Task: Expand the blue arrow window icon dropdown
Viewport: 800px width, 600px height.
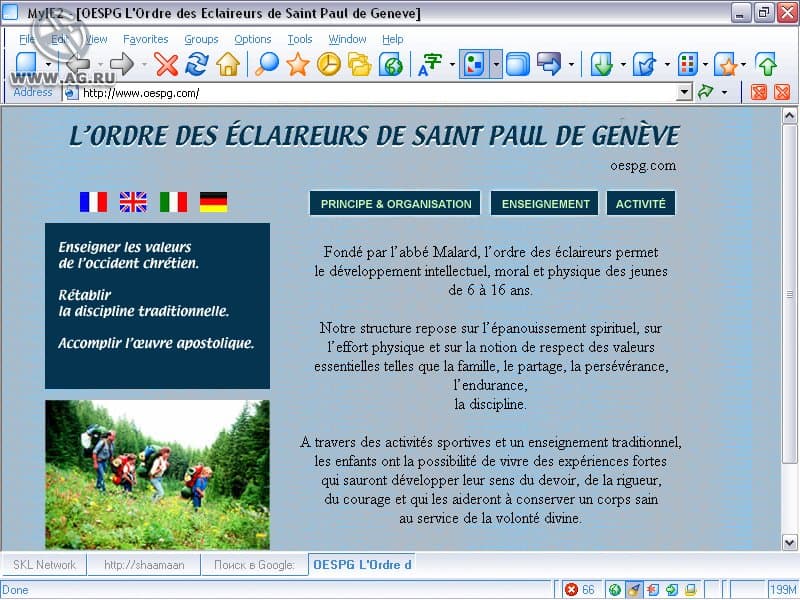Action: click(x=571, y=65)
